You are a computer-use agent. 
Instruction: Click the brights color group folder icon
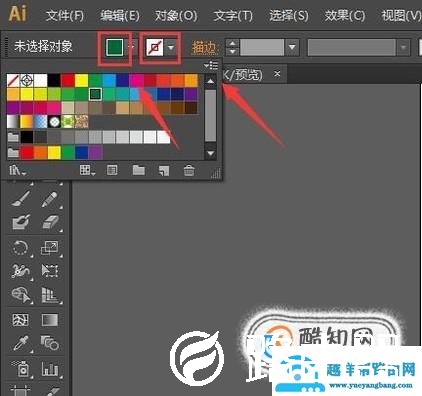coord(13,153)
